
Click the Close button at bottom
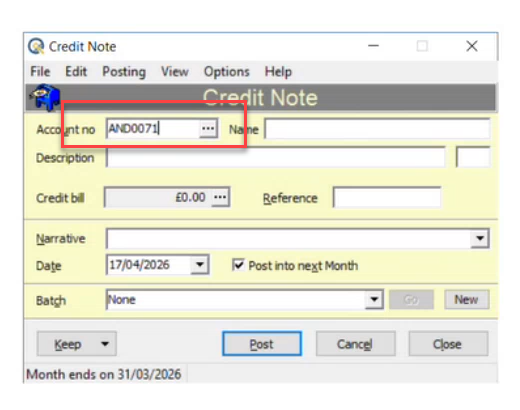click(448, 344)
